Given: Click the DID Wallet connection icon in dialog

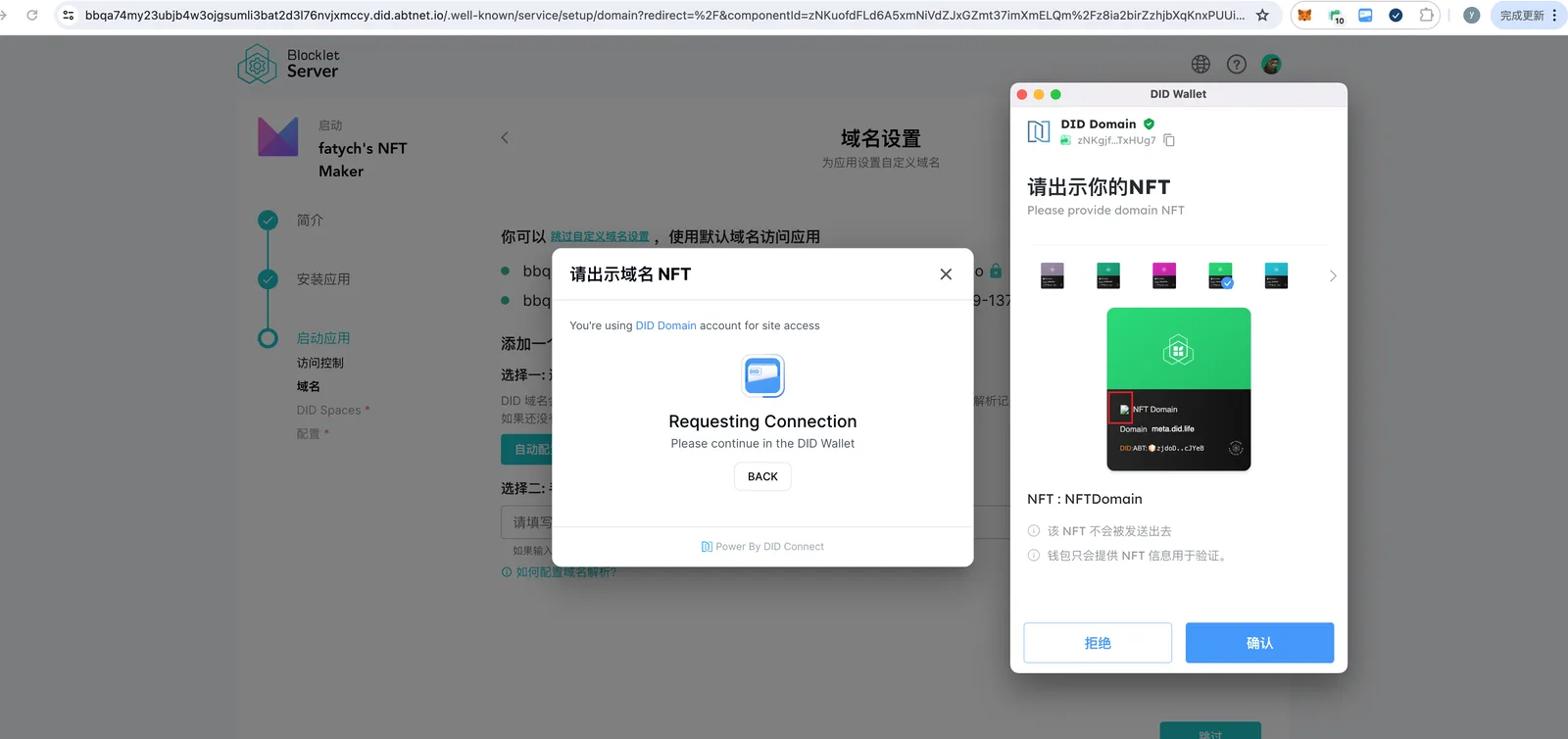Looking at the screenshot, I should click(763, 375).
